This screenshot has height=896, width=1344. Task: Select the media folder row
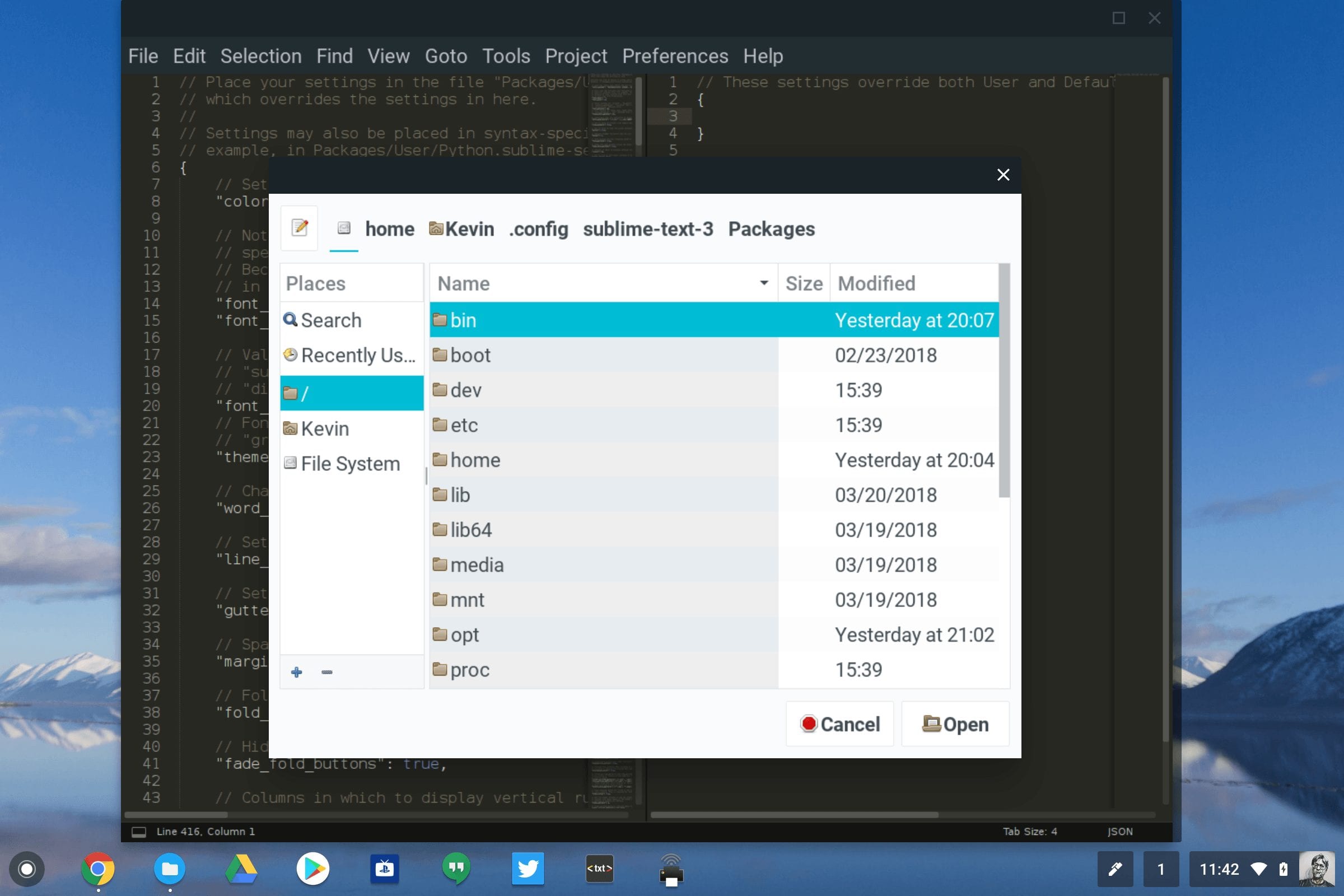(715, 564)
